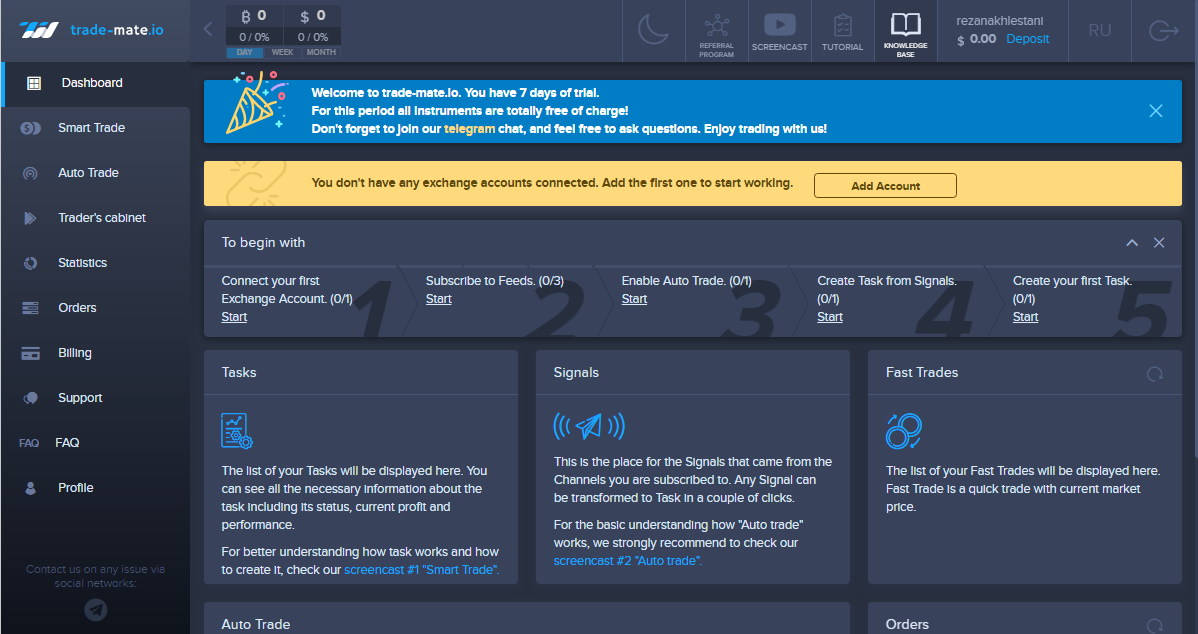The height and width of the screenshot is (634, 1198).
Task: Start connecting first Exchange Account
Action: point(234,317)
